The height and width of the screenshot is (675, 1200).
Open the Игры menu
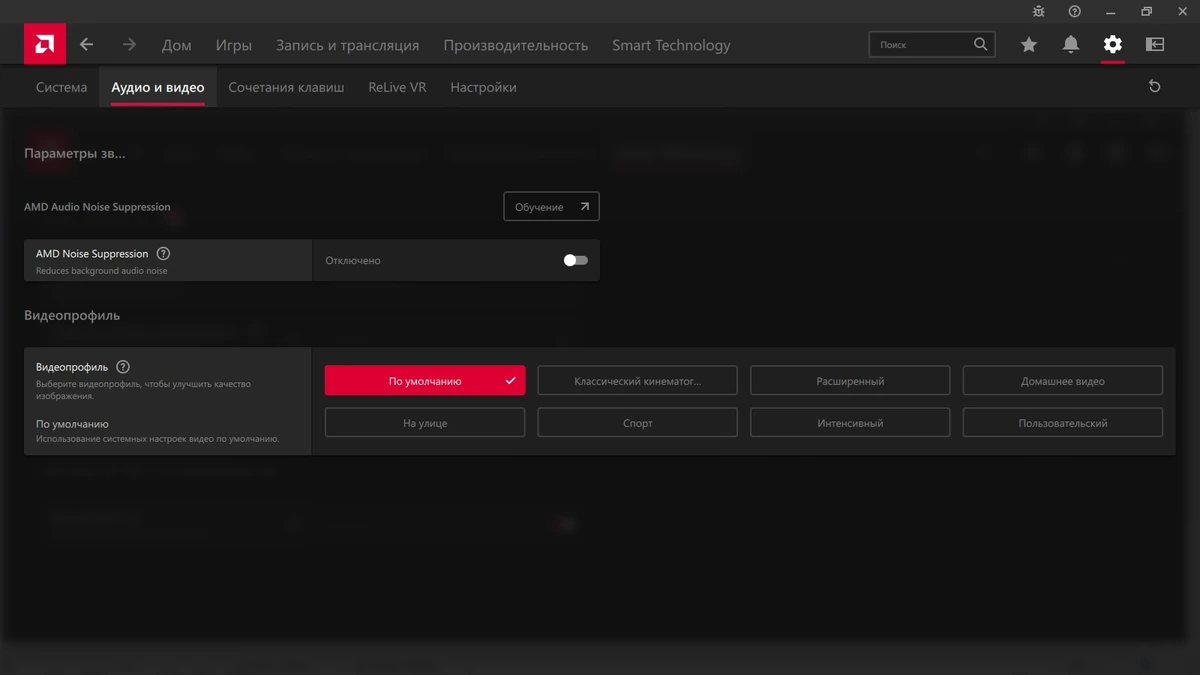[x=234, y=45]
